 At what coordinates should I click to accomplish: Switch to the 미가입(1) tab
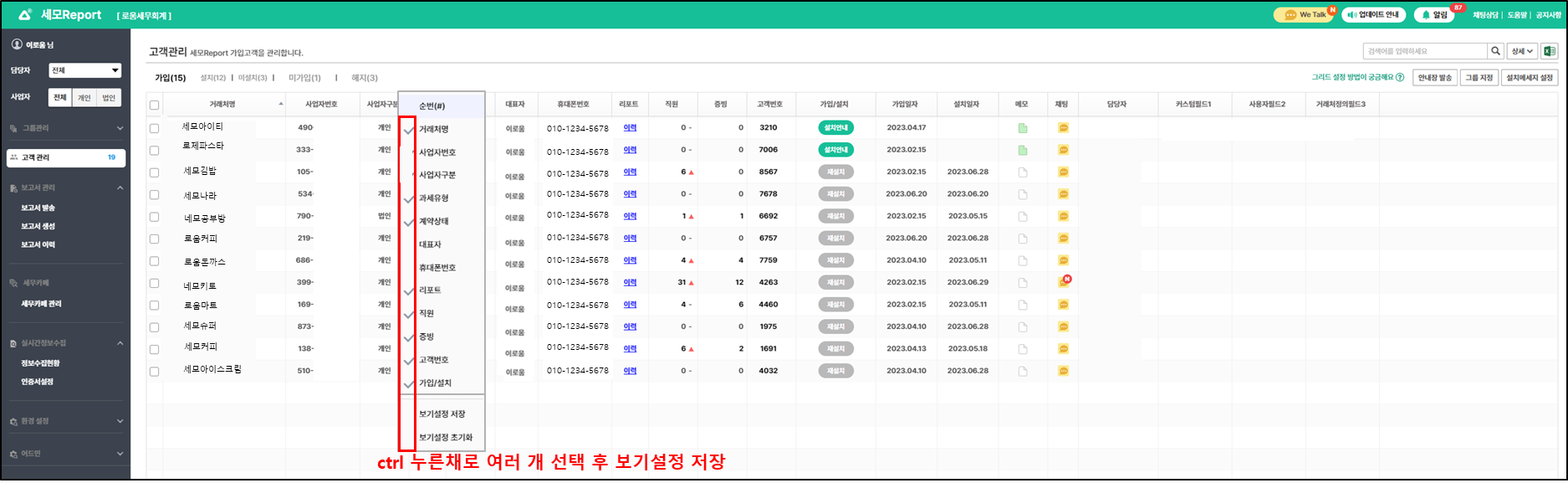click(x=304, y=78)
